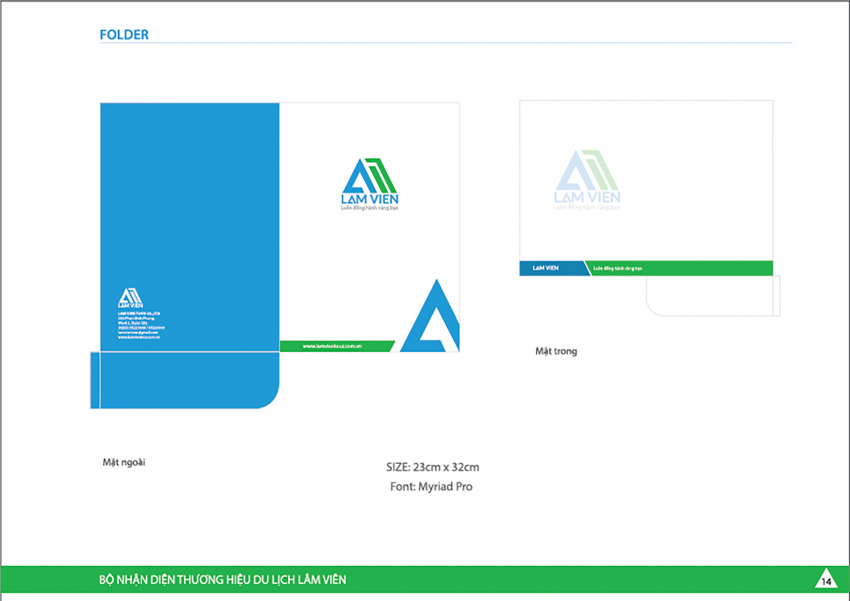Click the faded logo on the inside spread
This screenshot has width=850, height=601.
click(587, 176)
